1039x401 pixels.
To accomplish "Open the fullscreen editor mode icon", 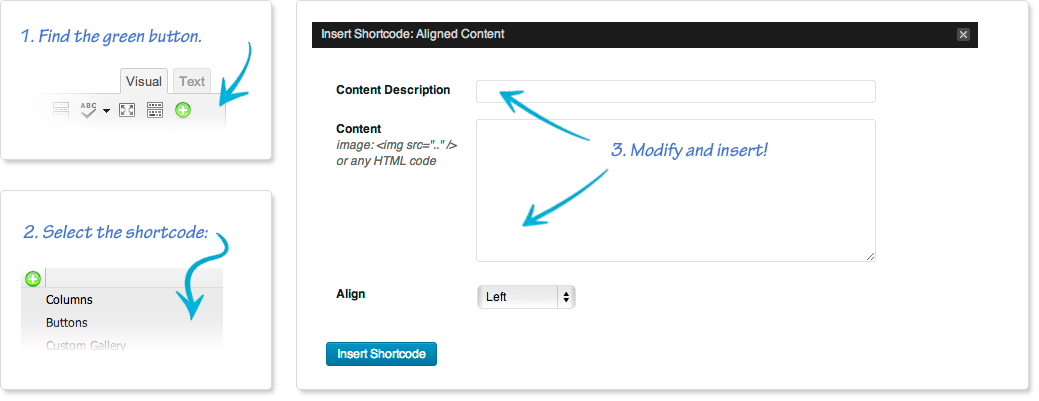I will (x=127, y=110).
